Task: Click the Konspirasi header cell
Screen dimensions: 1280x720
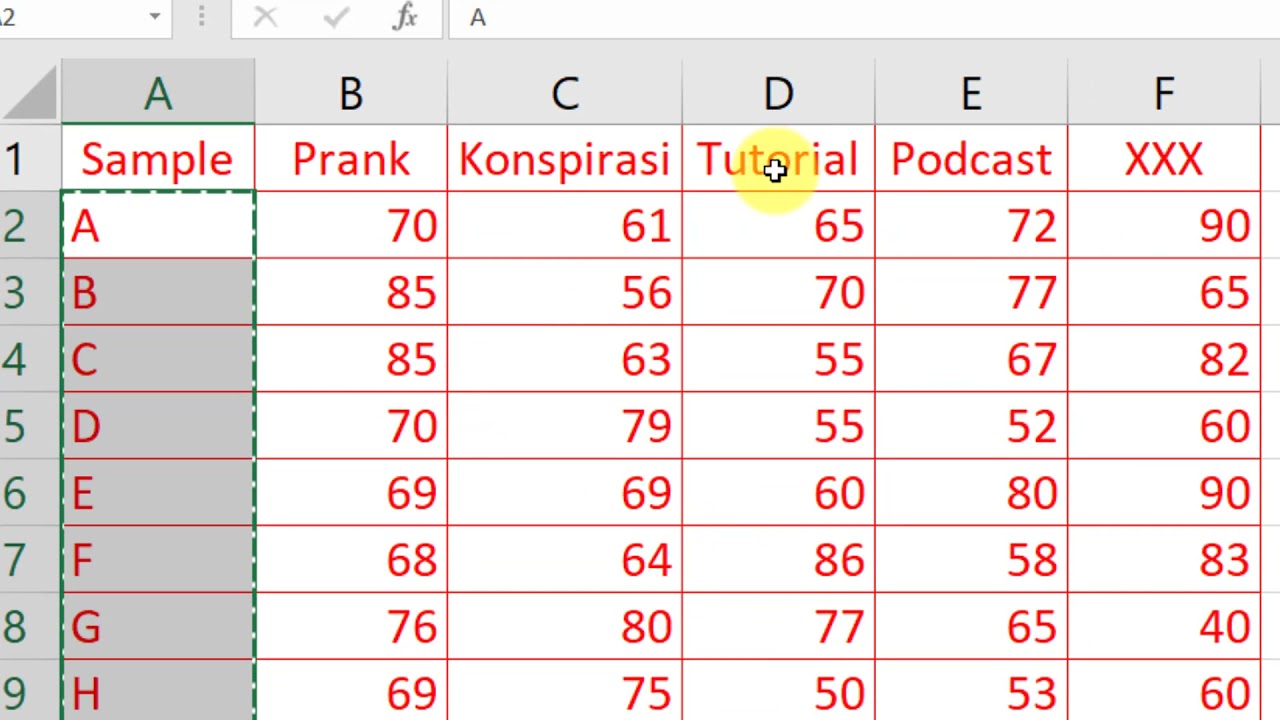Action: (x=565, y=159)
